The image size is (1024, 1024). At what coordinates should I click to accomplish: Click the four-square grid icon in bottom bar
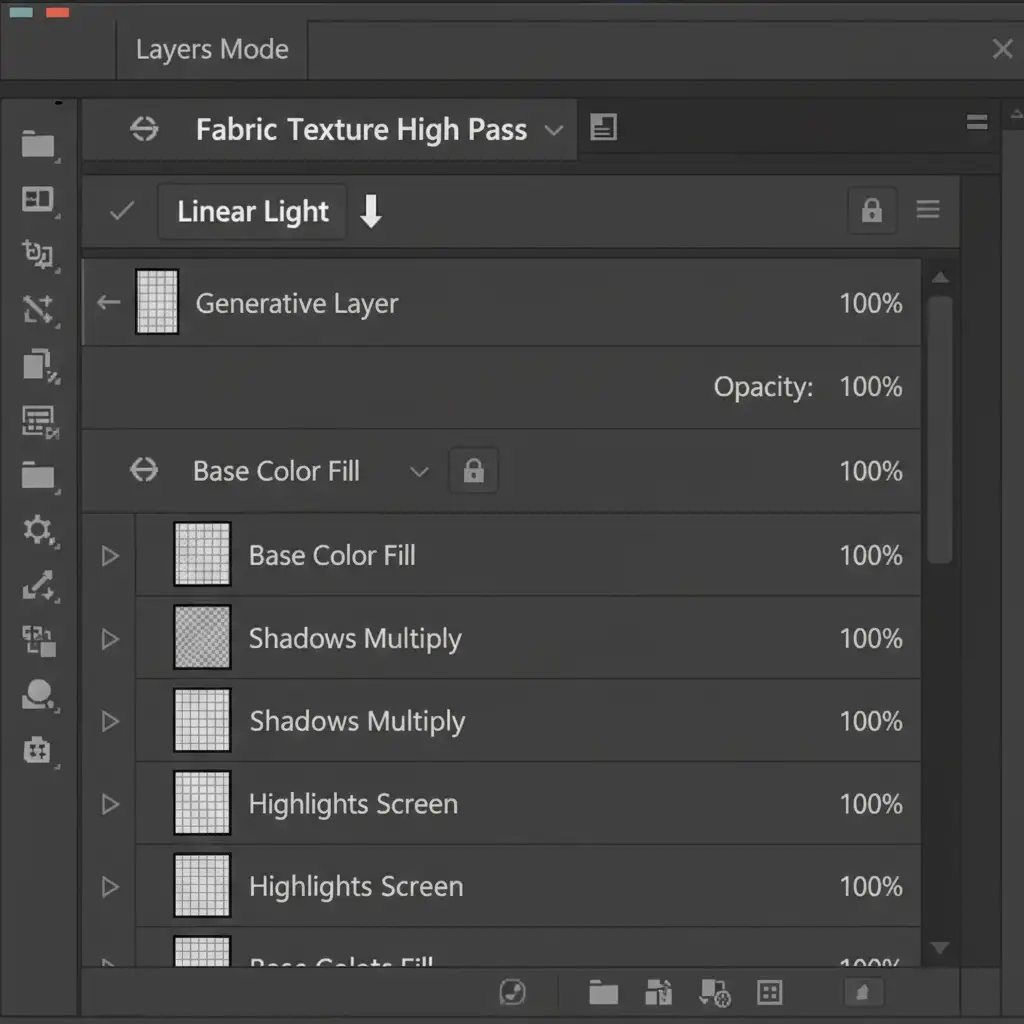769,992
